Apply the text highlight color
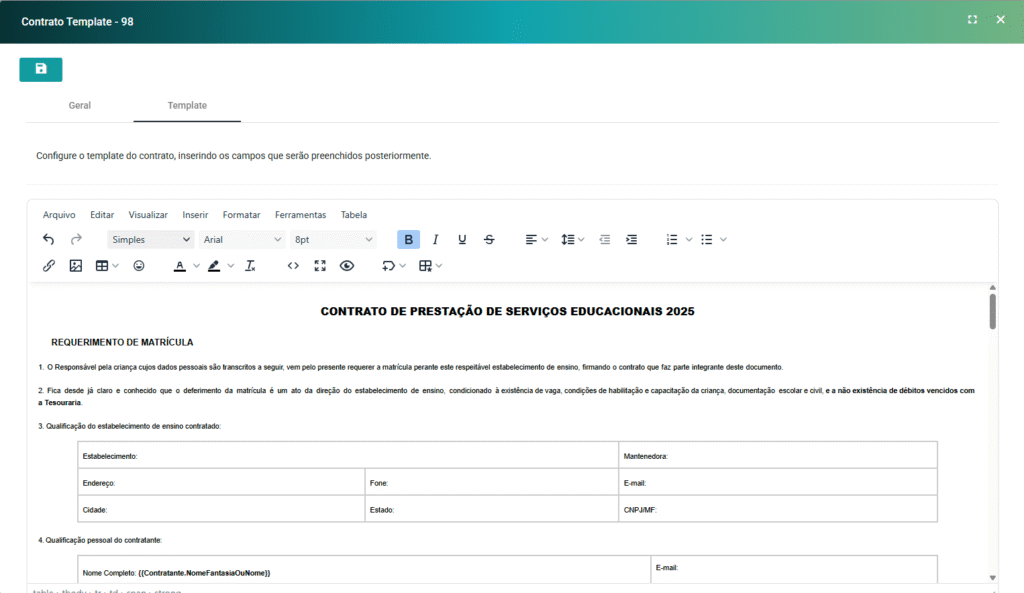The width and height of the screenshot is (1024, 593). 214,266
